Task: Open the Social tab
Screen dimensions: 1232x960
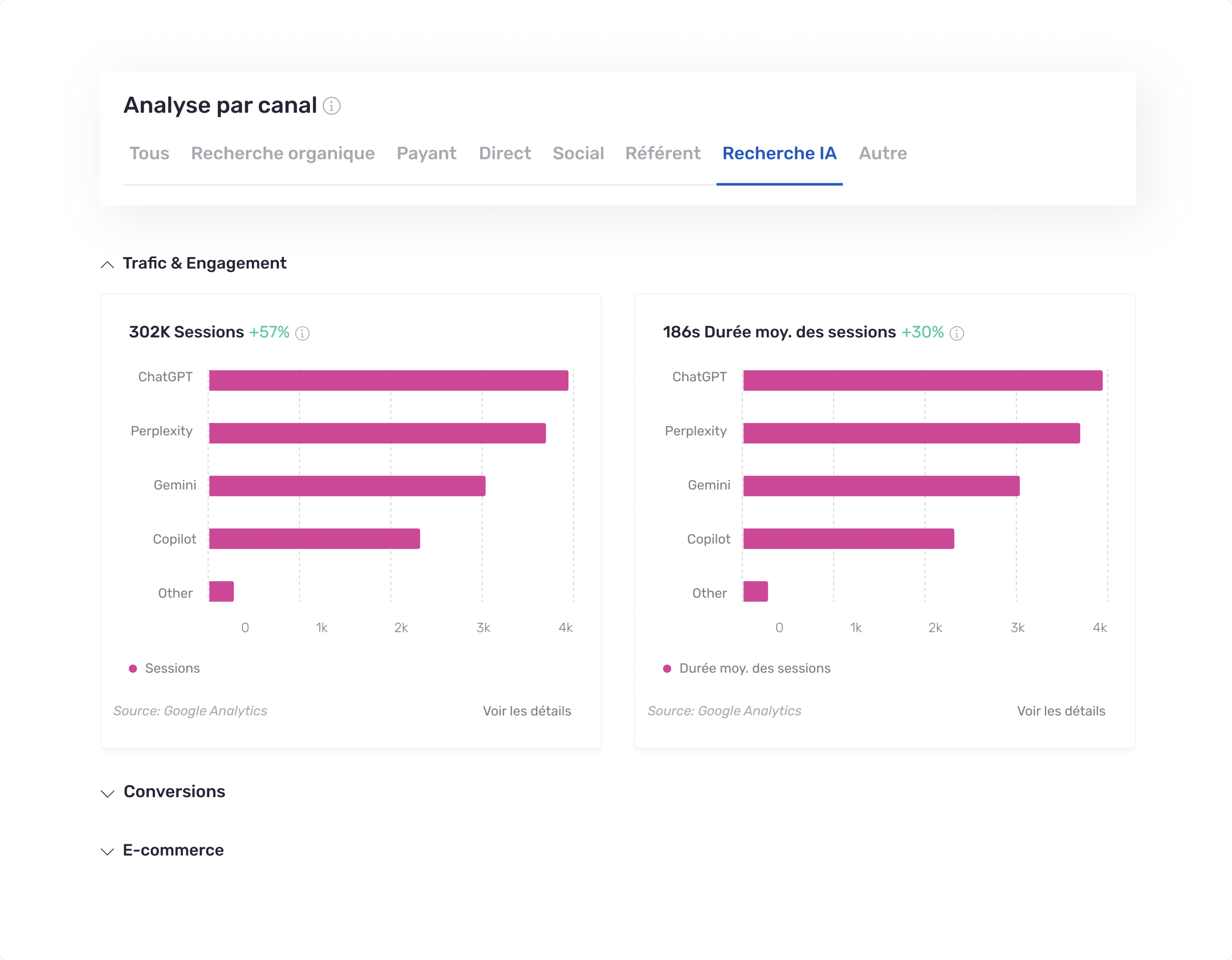Action: click(578, 153)
